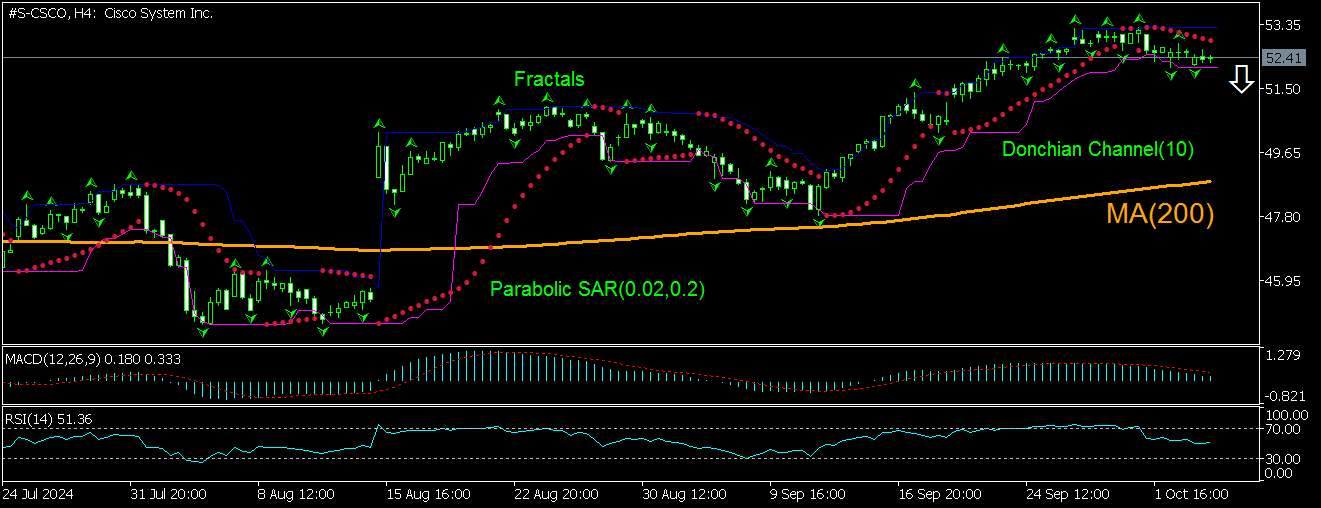This screenshot has height=508, width=1321.
Task: Click the 24 Jul 2024 date label
Action: [38, 494]
